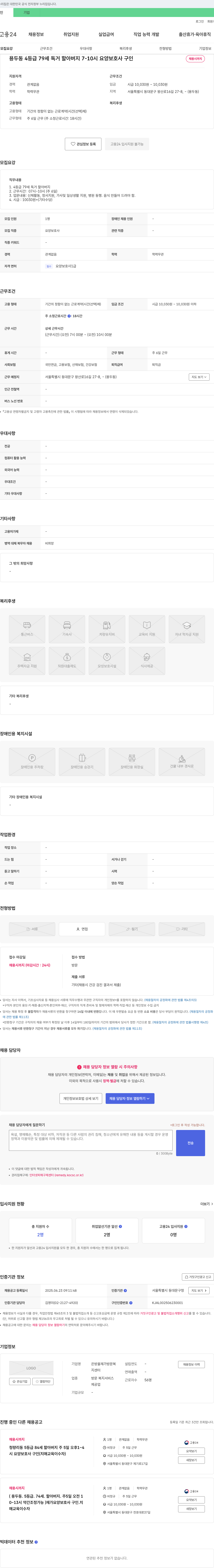Open the 언터넷피해구제센터 remedy link
The width and height of the screenshot is (214, 1568).
point(57,1175)
